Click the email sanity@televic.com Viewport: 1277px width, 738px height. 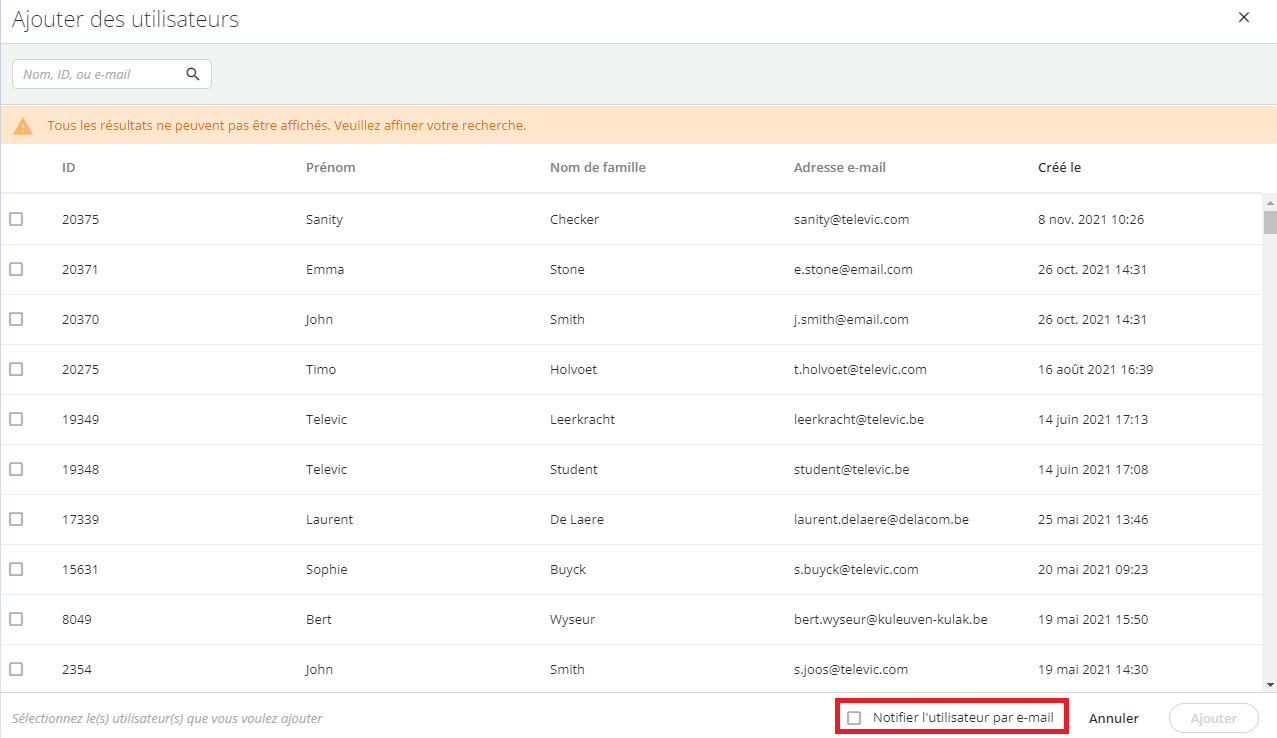(x=851, y=219)
